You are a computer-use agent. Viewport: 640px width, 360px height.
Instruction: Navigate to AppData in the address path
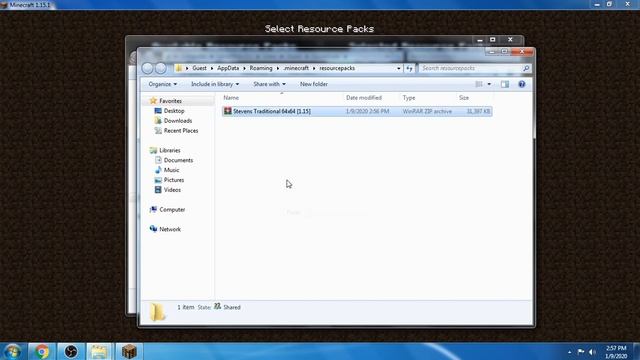tap(228, 68)
